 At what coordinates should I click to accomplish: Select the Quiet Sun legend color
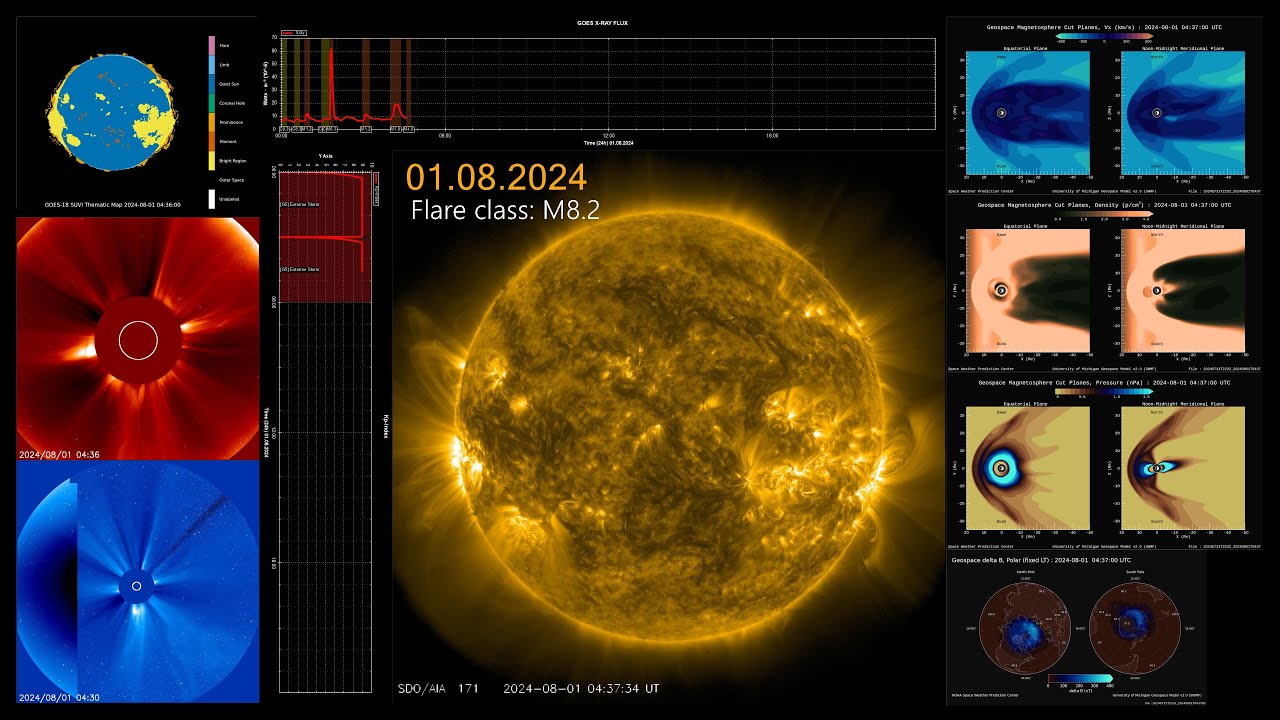[x=212, y=86]
